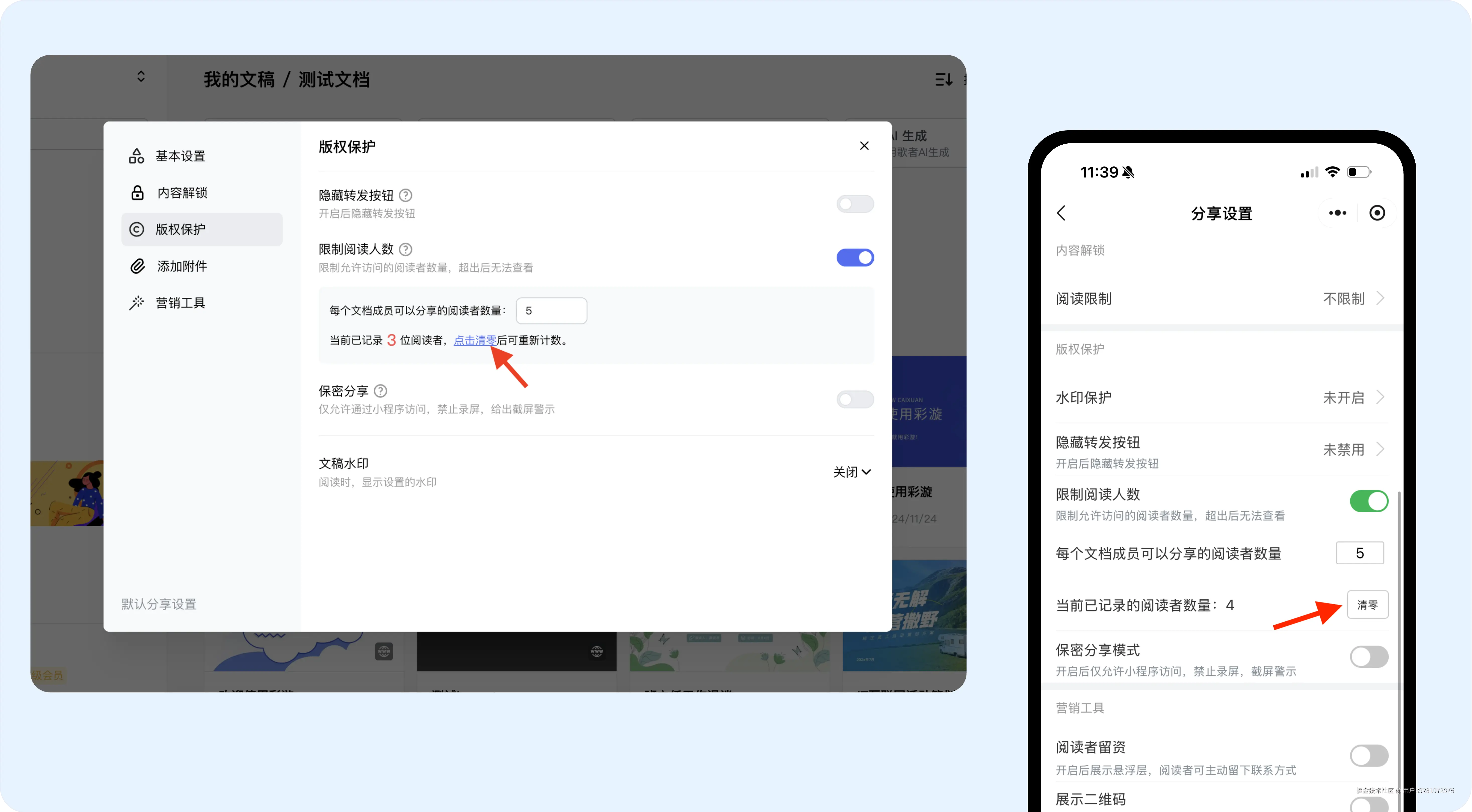Tap the mini-program close target icon
The image size is (1472, 812).
[x=1377, y=213]
